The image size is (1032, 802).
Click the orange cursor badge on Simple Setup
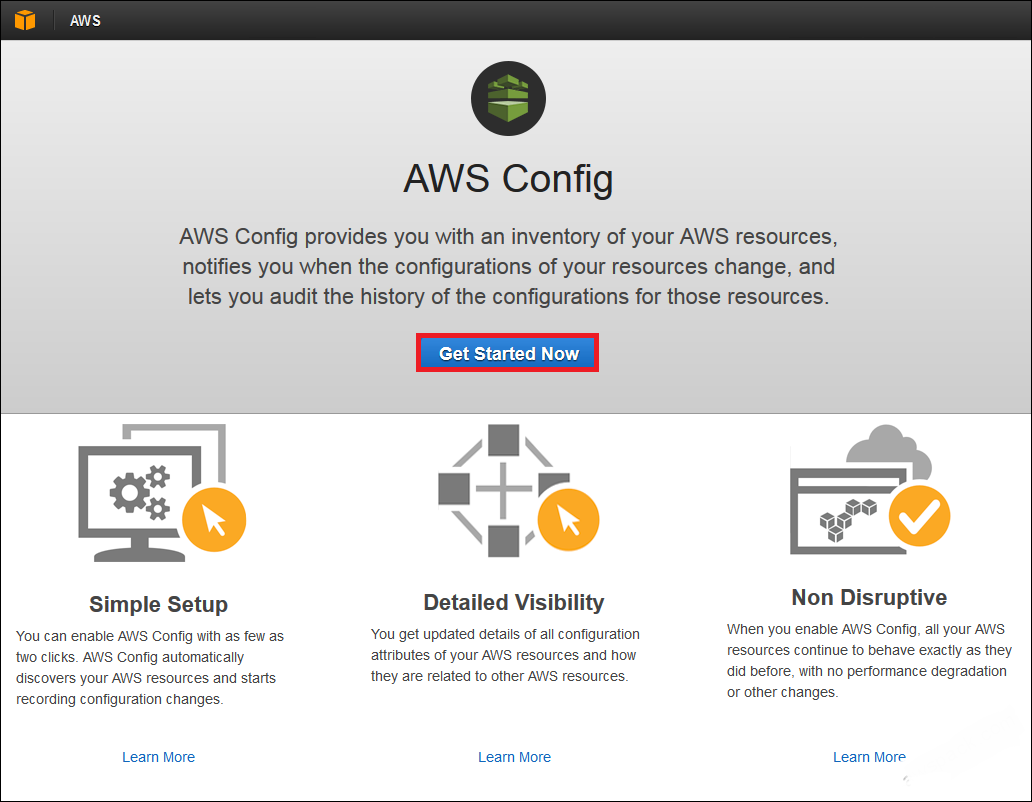(214, 520)
